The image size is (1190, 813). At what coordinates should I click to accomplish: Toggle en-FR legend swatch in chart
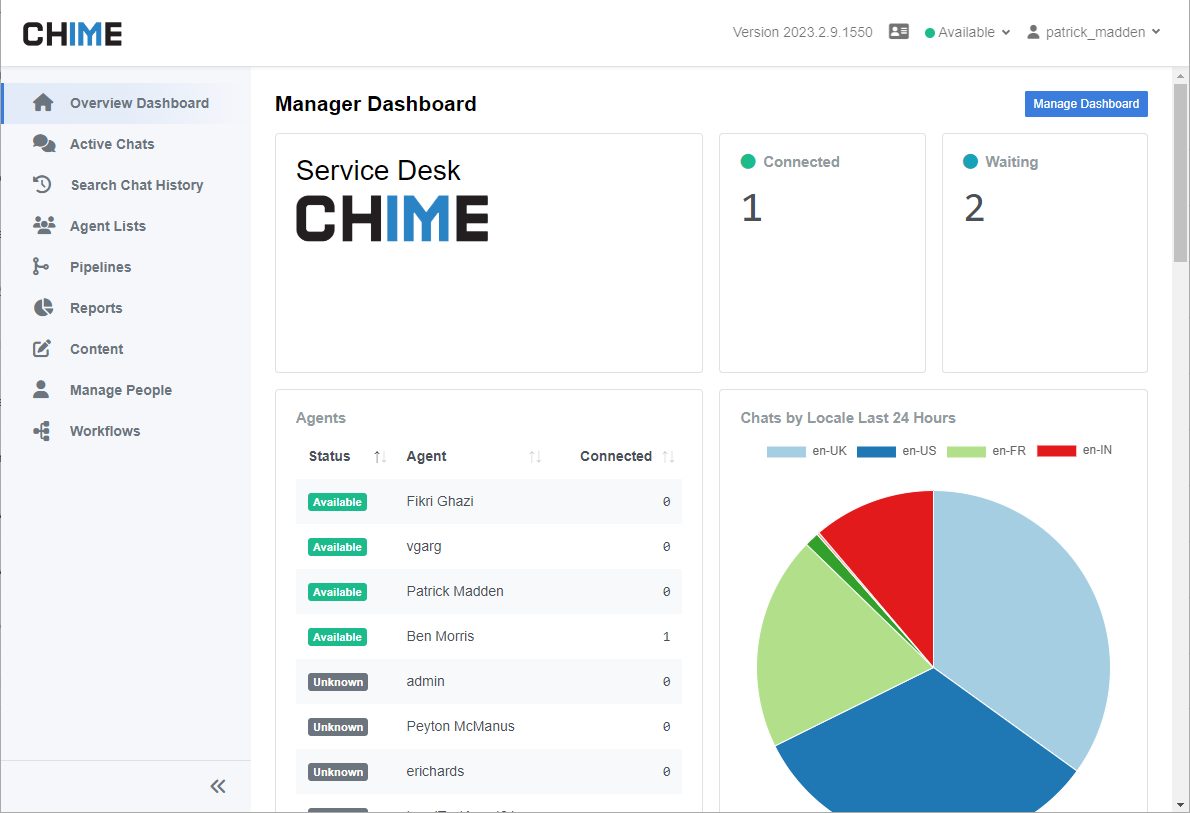pyautogui.click(x=966, y=451)
